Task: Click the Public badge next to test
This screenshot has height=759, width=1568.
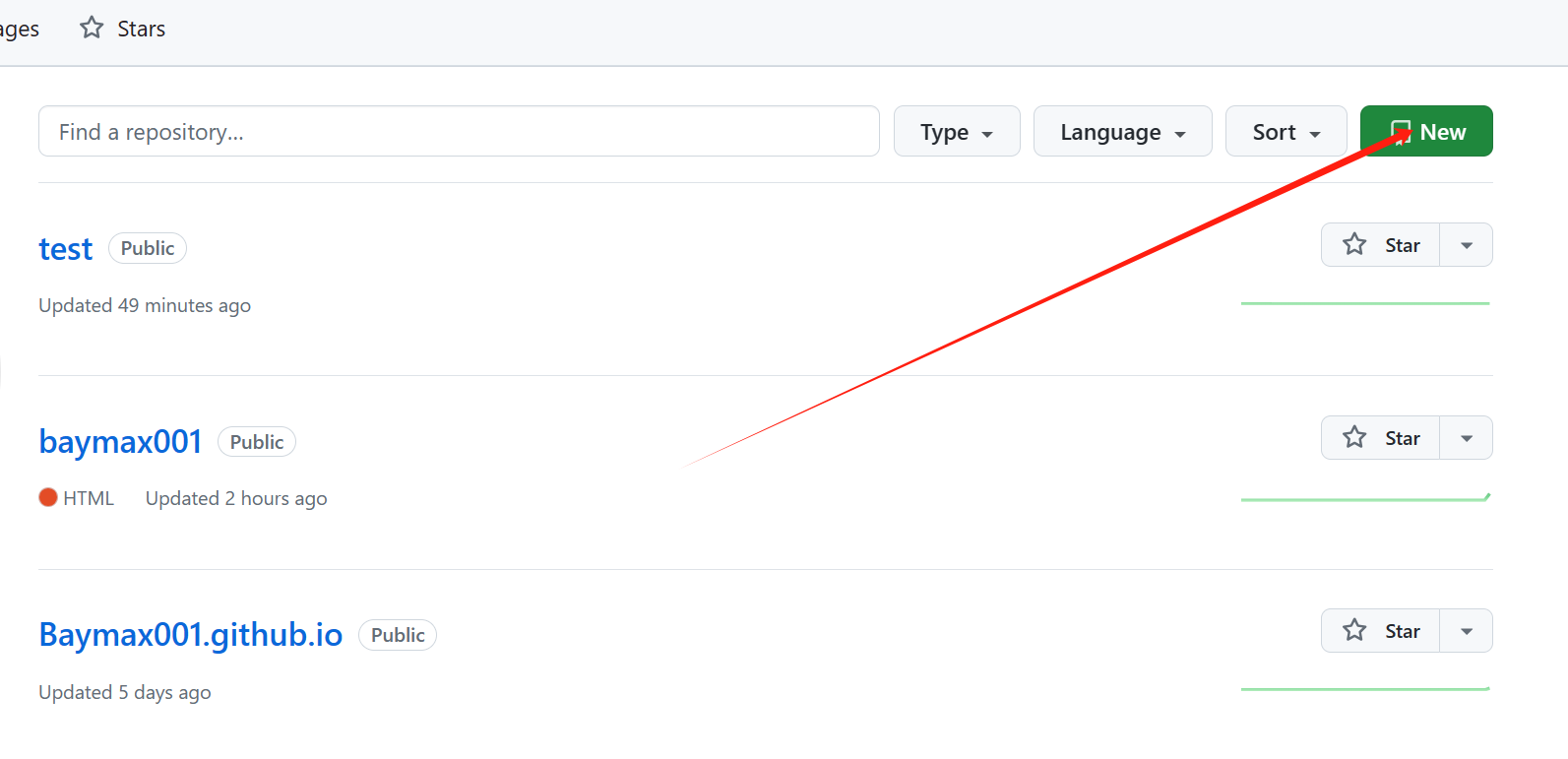Action: [x=148, y=248]
